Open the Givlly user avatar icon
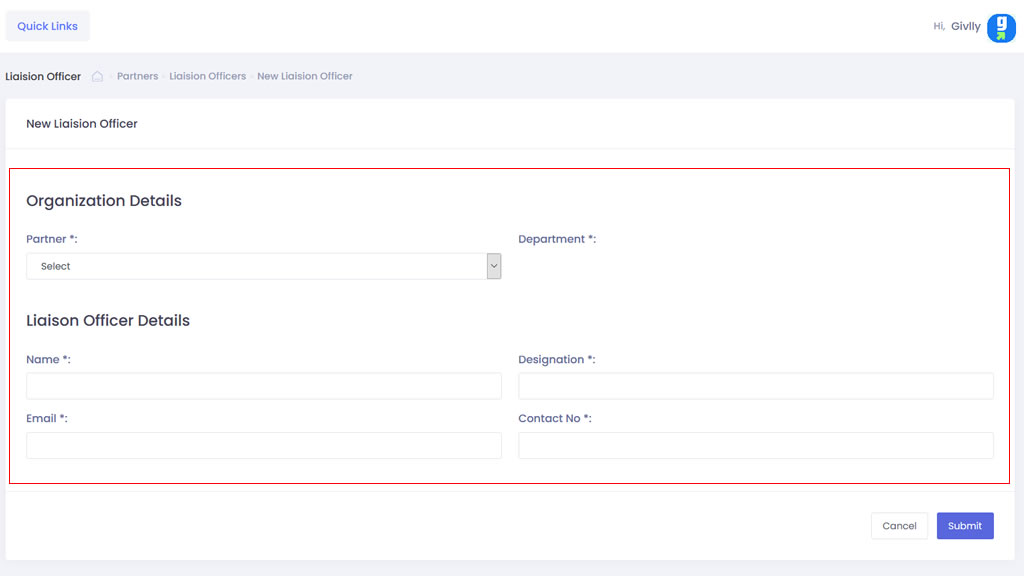1024x576 pixels. coord(1001,28)
